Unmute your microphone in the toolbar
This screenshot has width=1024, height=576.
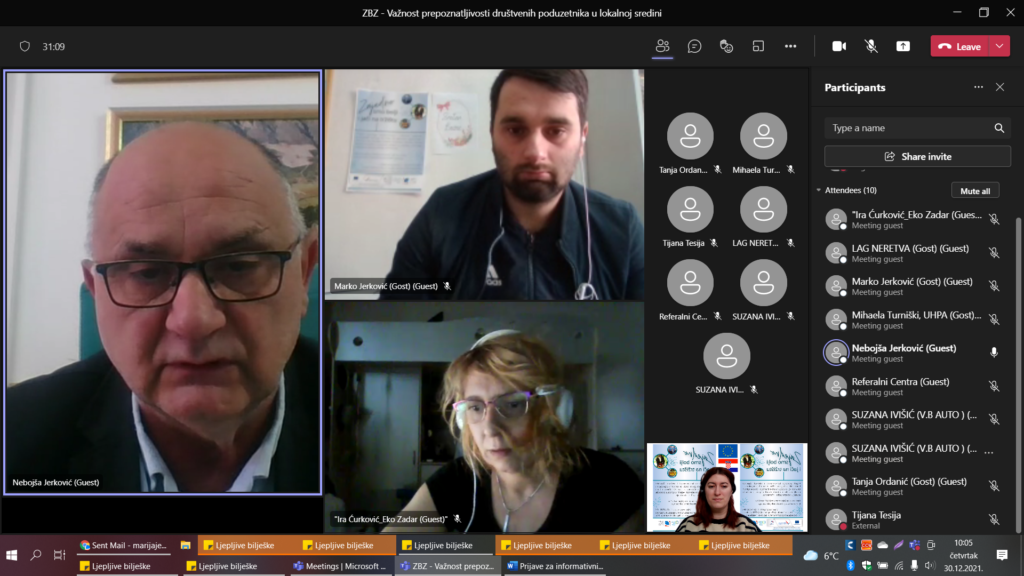click(x=871, y=46)
